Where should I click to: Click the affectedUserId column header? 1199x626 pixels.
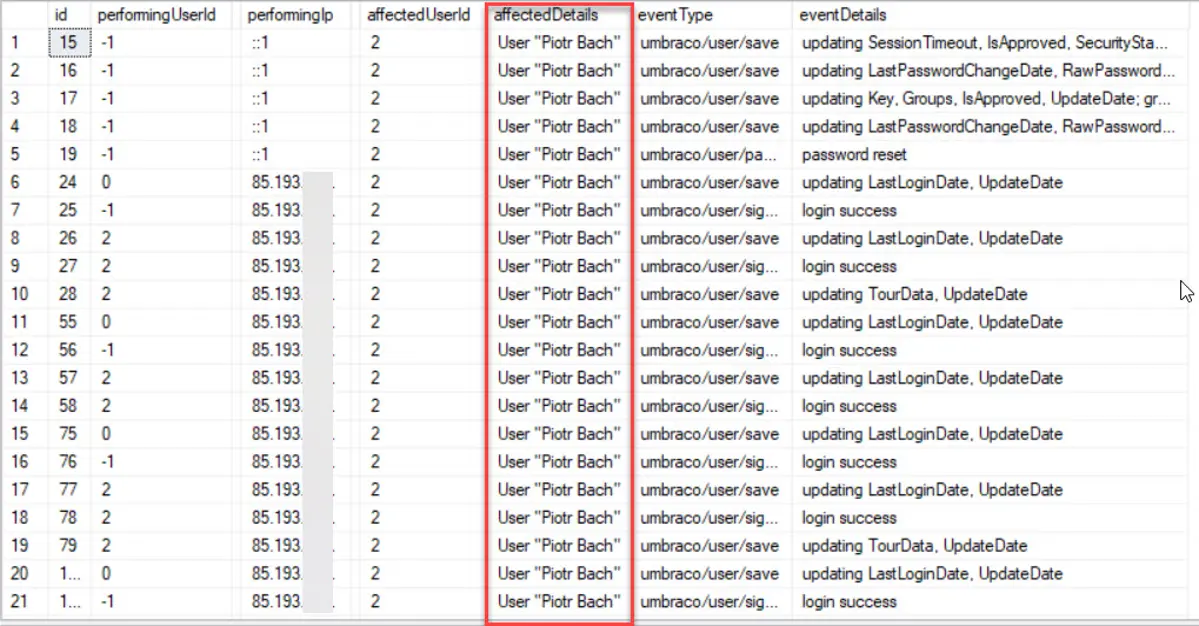tap(418, 15)
